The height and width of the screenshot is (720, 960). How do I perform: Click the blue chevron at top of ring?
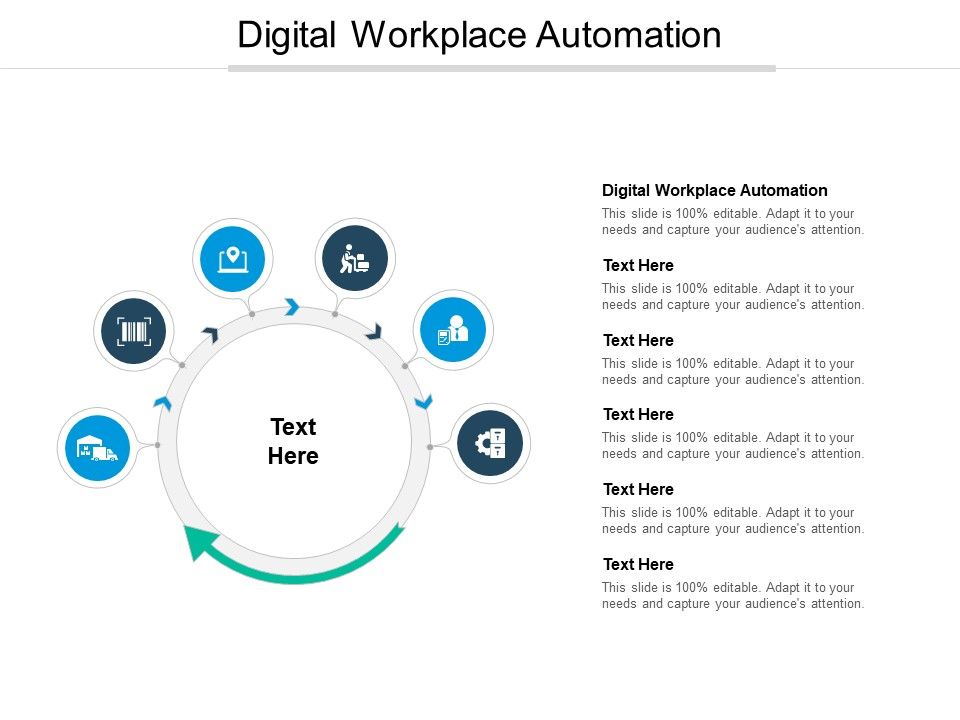click(292, 306)
